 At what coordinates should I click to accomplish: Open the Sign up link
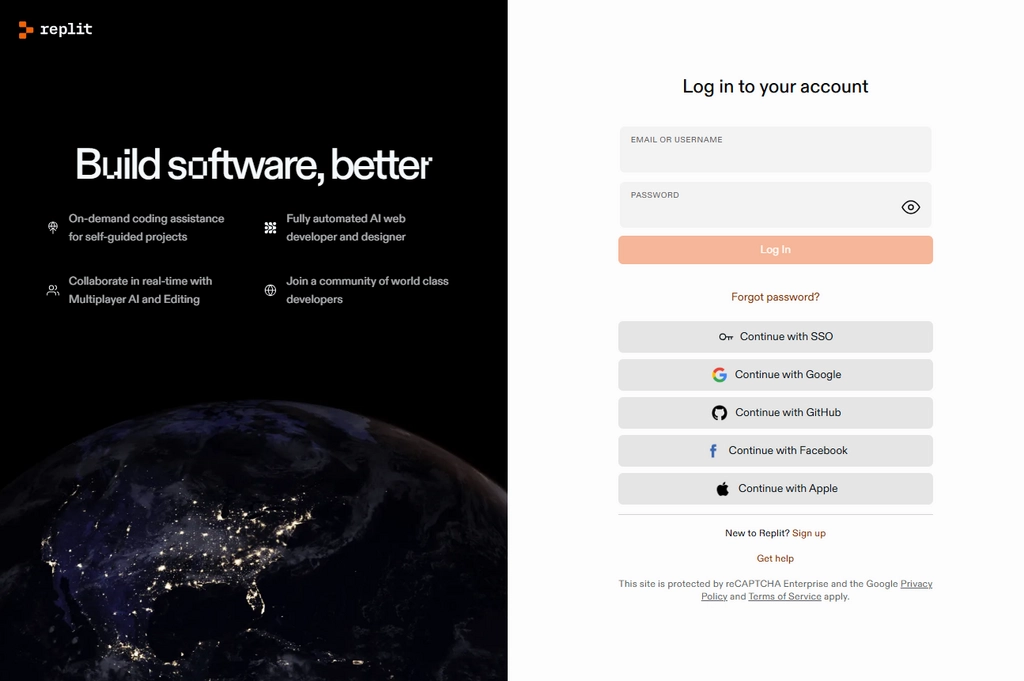tap(808, 533)
